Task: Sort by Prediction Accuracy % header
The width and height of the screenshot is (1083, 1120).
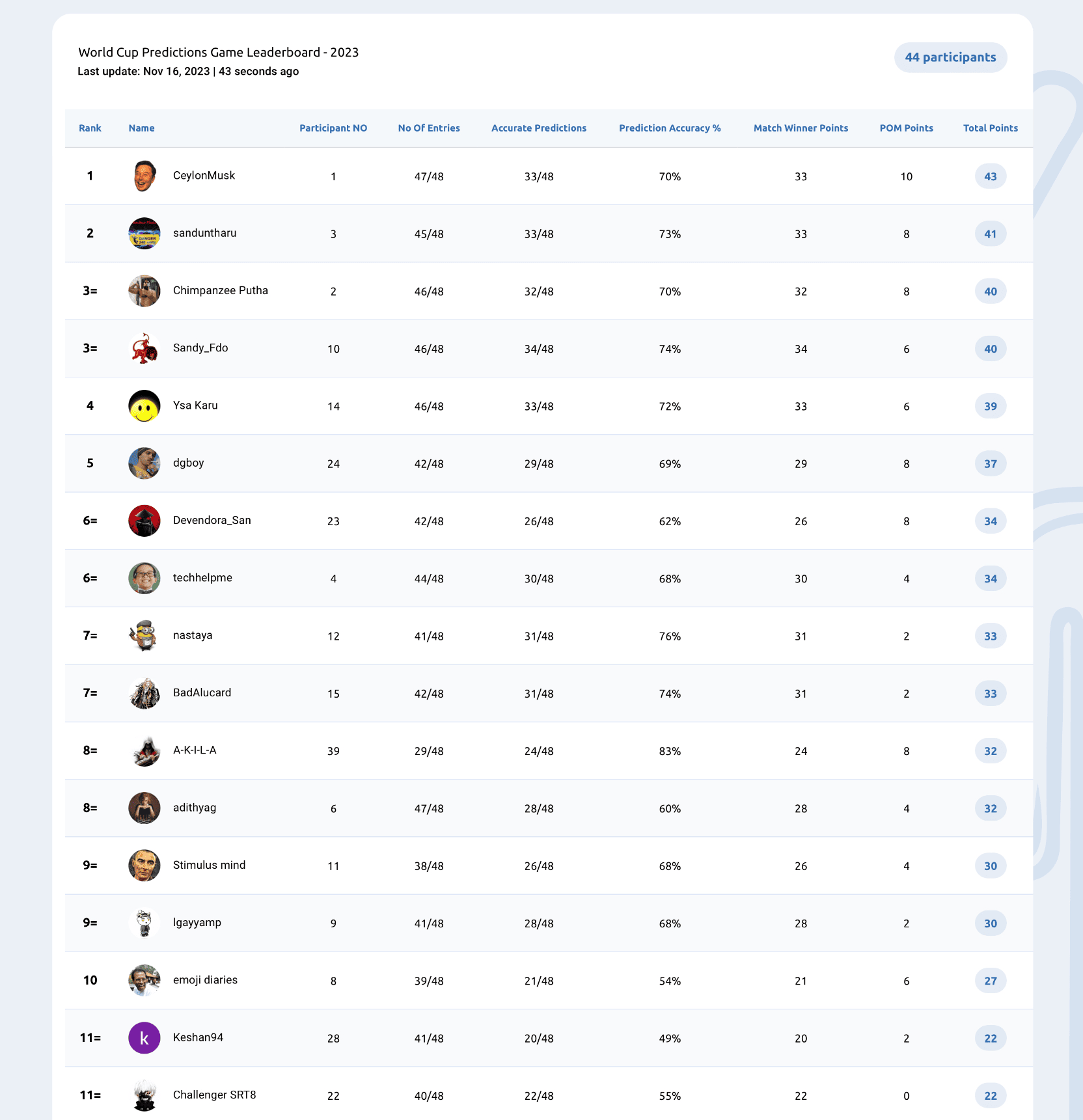Action: click(x=670, y=128)
